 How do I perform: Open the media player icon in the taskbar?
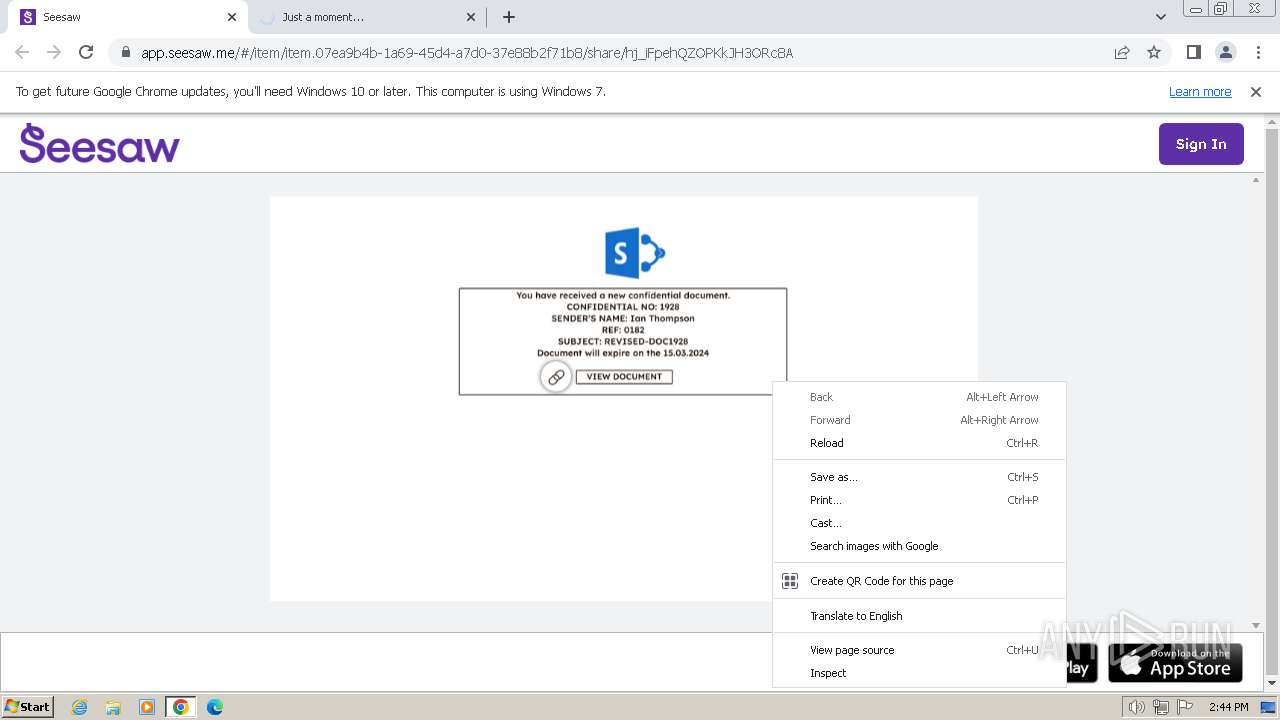pos(147,707)
